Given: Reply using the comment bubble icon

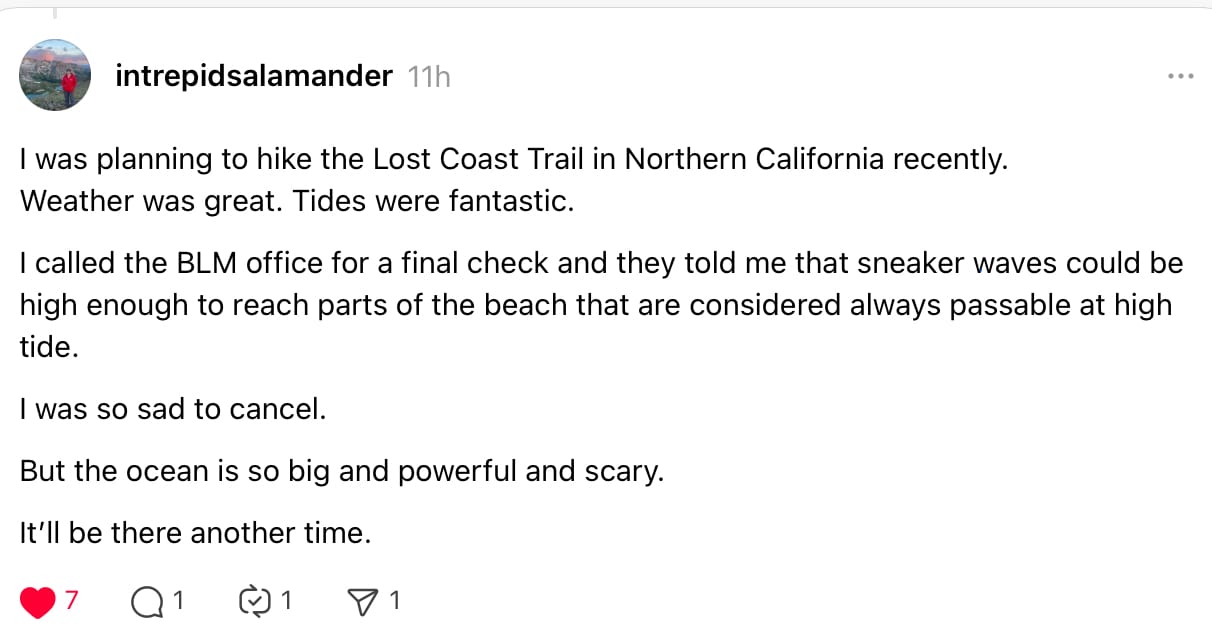Looking at the screenshot, I should coord(147,601).
